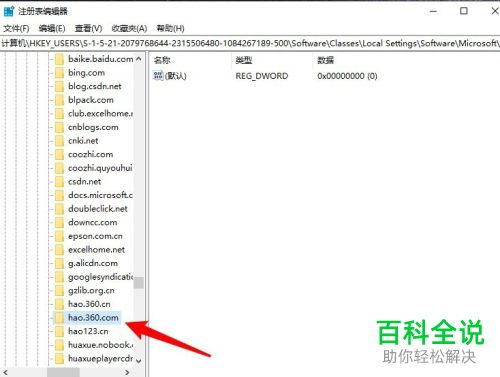The width and height of the screenshot is (500, 377).
Task: Select the gzlib.org.cn key
Action: click(x=91, y=291)
